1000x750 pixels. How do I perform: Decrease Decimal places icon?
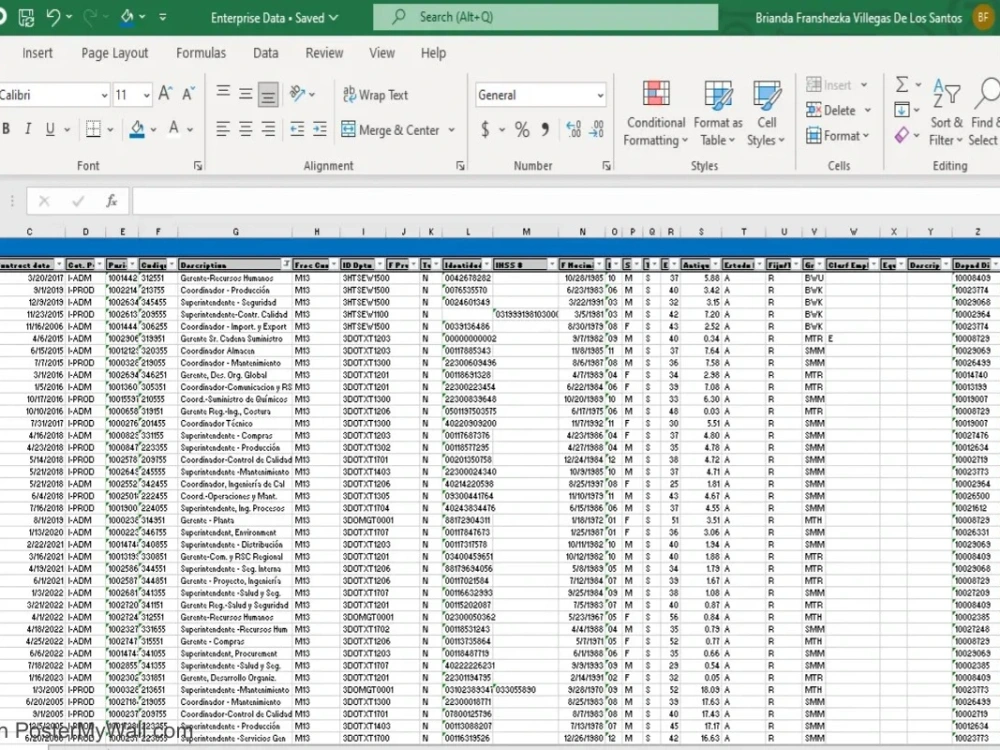click(596, 129)
